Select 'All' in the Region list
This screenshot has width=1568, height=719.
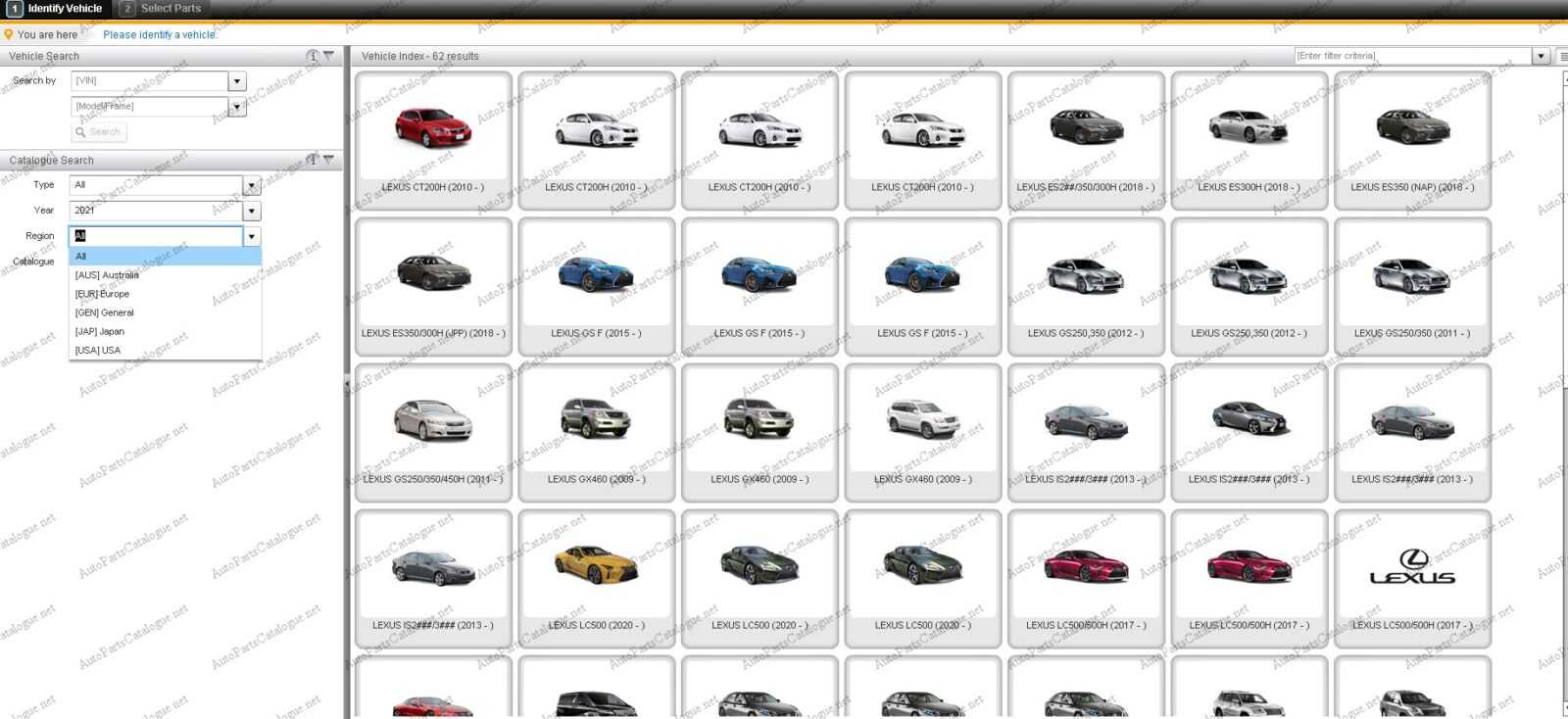165,257
